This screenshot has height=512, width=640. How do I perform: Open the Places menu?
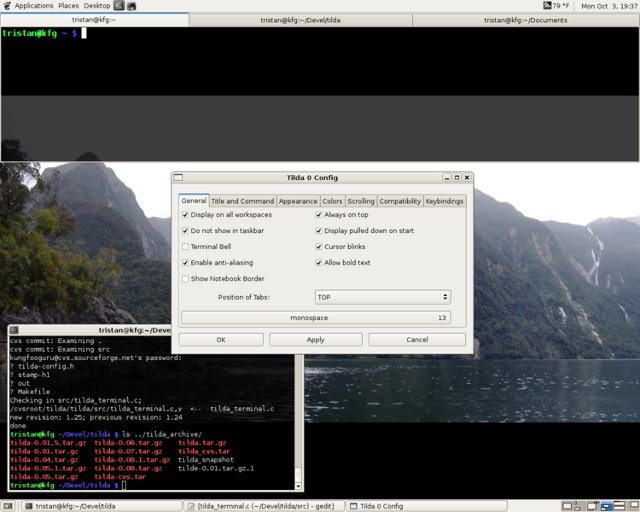click(68, 6)
